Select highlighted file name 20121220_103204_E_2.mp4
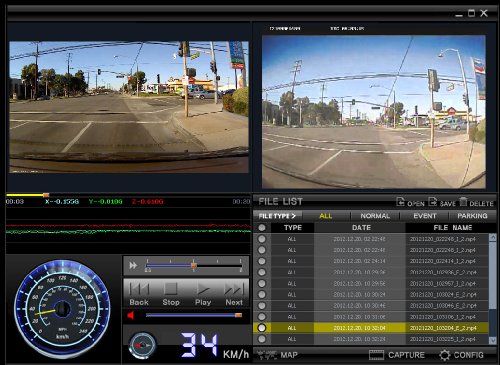 point(443,328)
